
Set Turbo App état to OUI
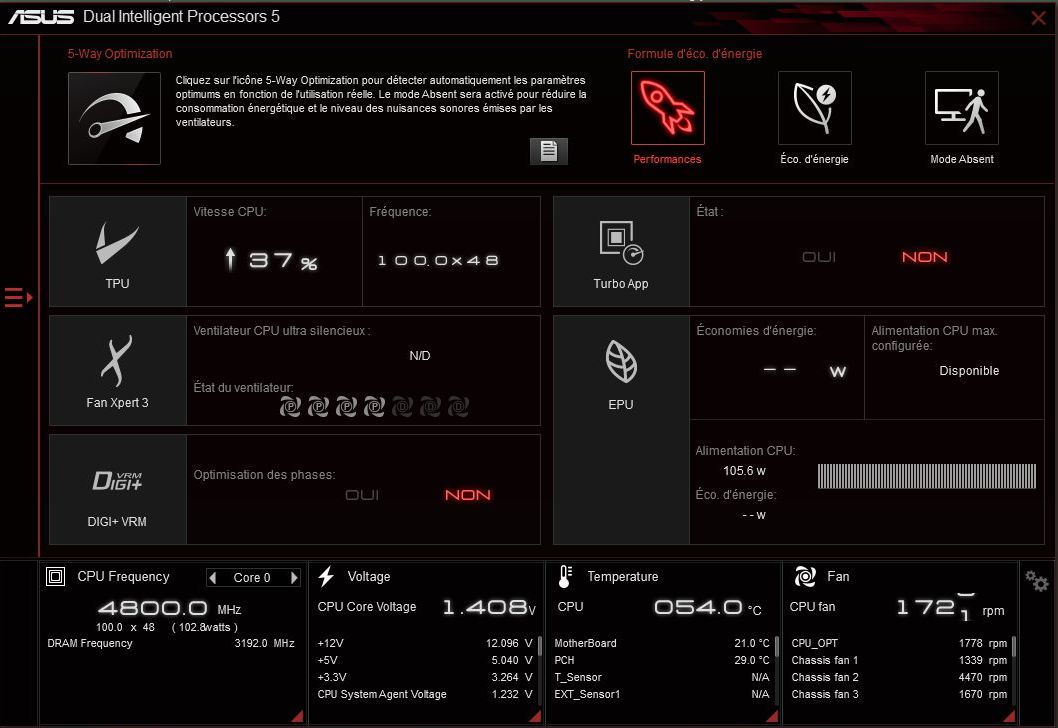(x=818, y=257)
